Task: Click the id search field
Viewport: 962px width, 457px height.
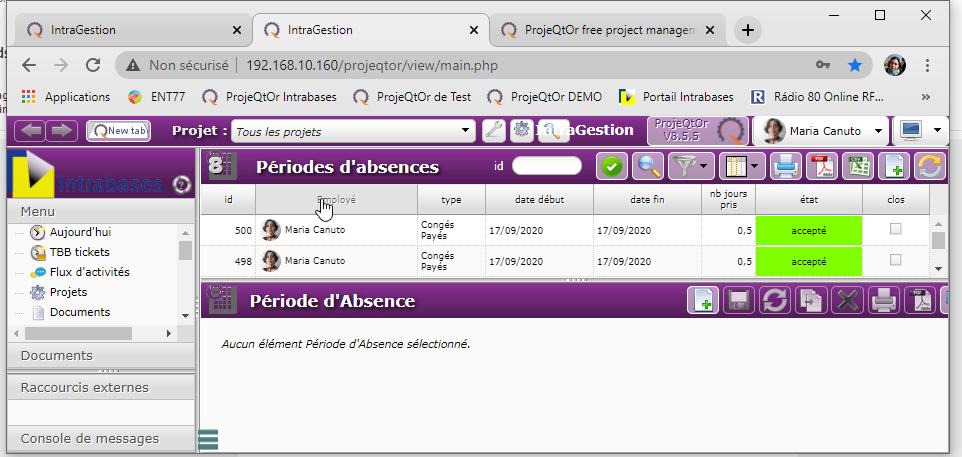Action: [x=547, y=166]
